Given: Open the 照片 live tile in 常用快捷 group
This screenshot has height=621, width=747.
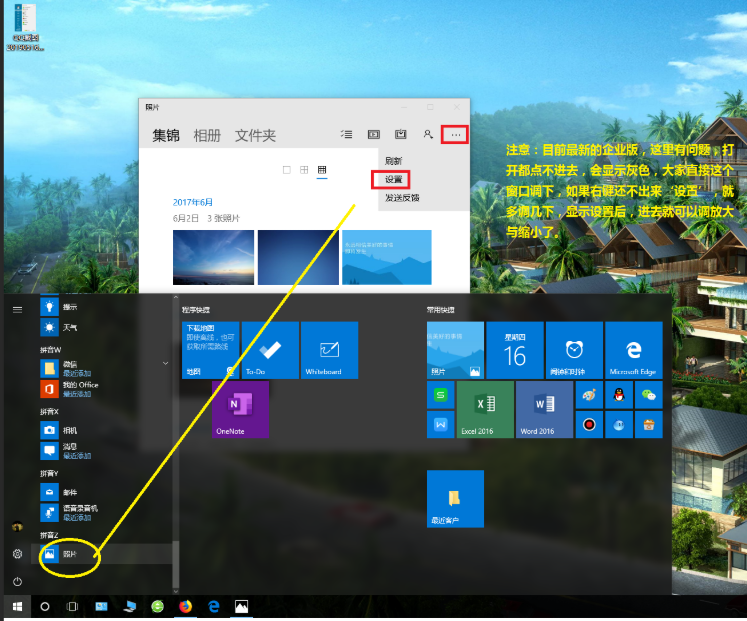Looking at the screenshot, I should pyautogui.click(x=455, y=350).
